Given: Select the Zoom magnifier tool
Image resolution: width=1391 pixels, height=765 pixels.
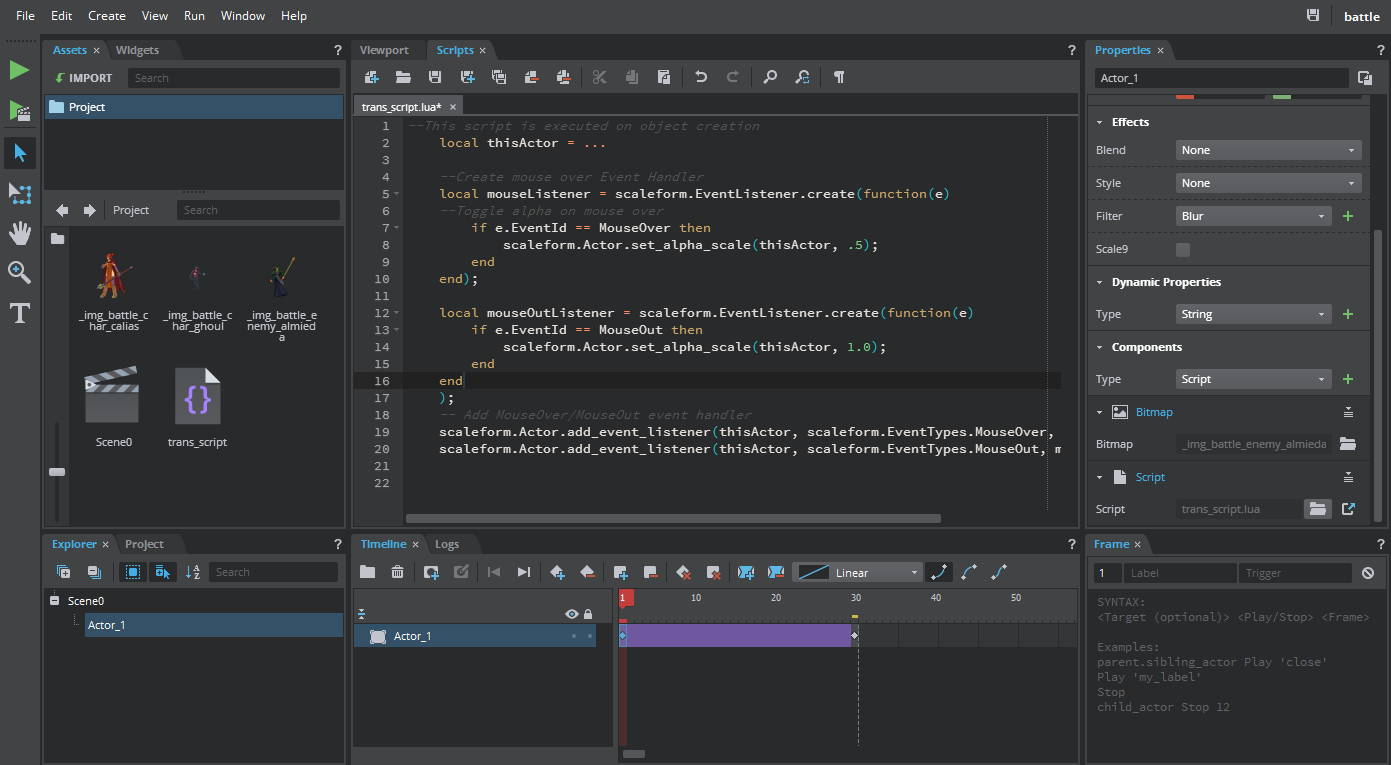Looking at the screenshot, I should 19,273.
